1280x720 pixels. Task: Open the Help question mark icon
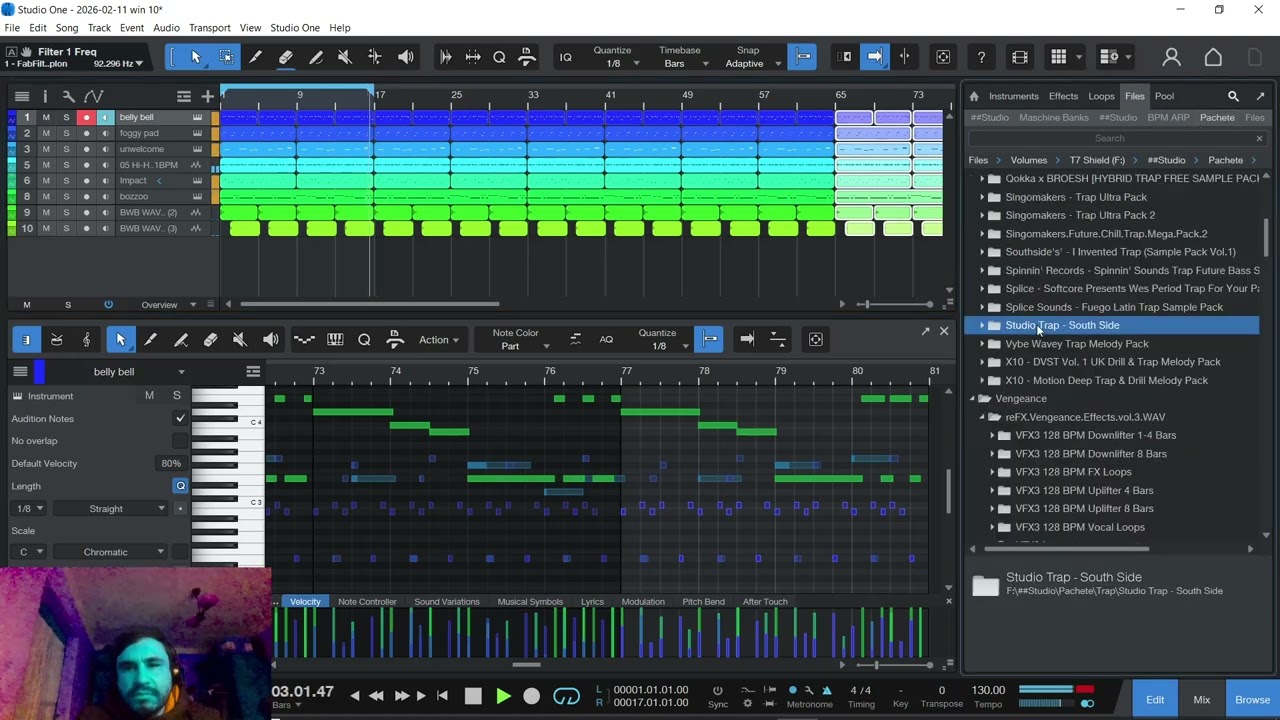point(981,57)
